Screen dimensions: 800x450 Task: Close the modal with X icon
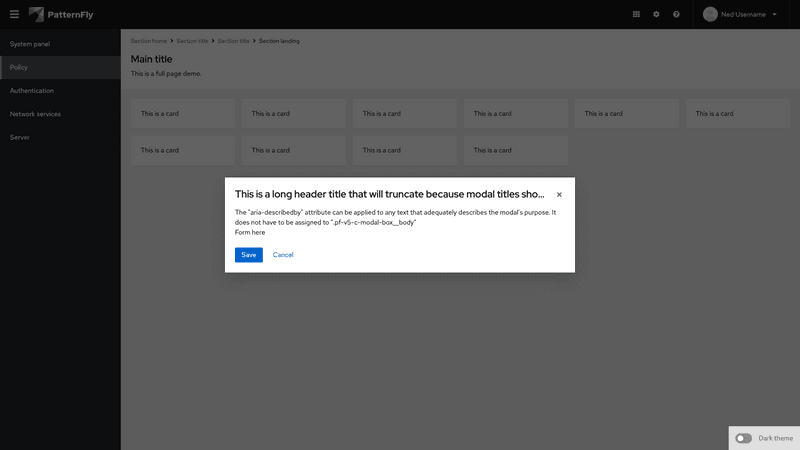(x=559, y=195)
